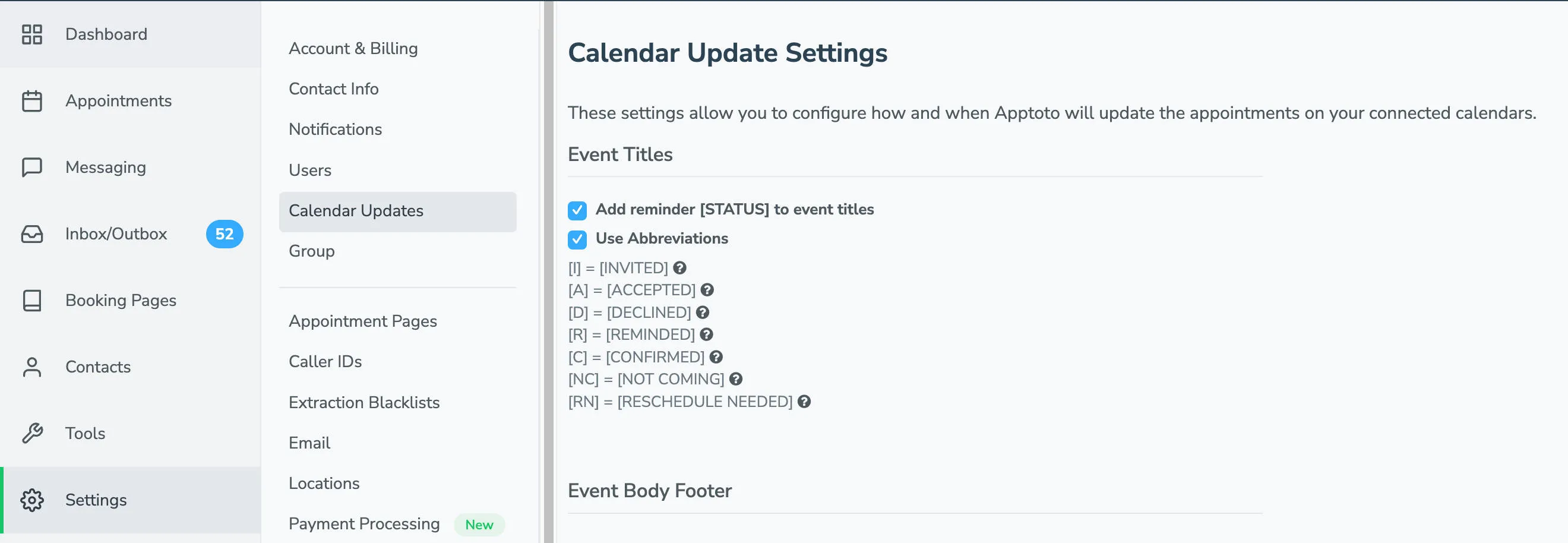Open the Notifications settings page
The height and width of the screenshot is (543, 1568).
(336, 129)
